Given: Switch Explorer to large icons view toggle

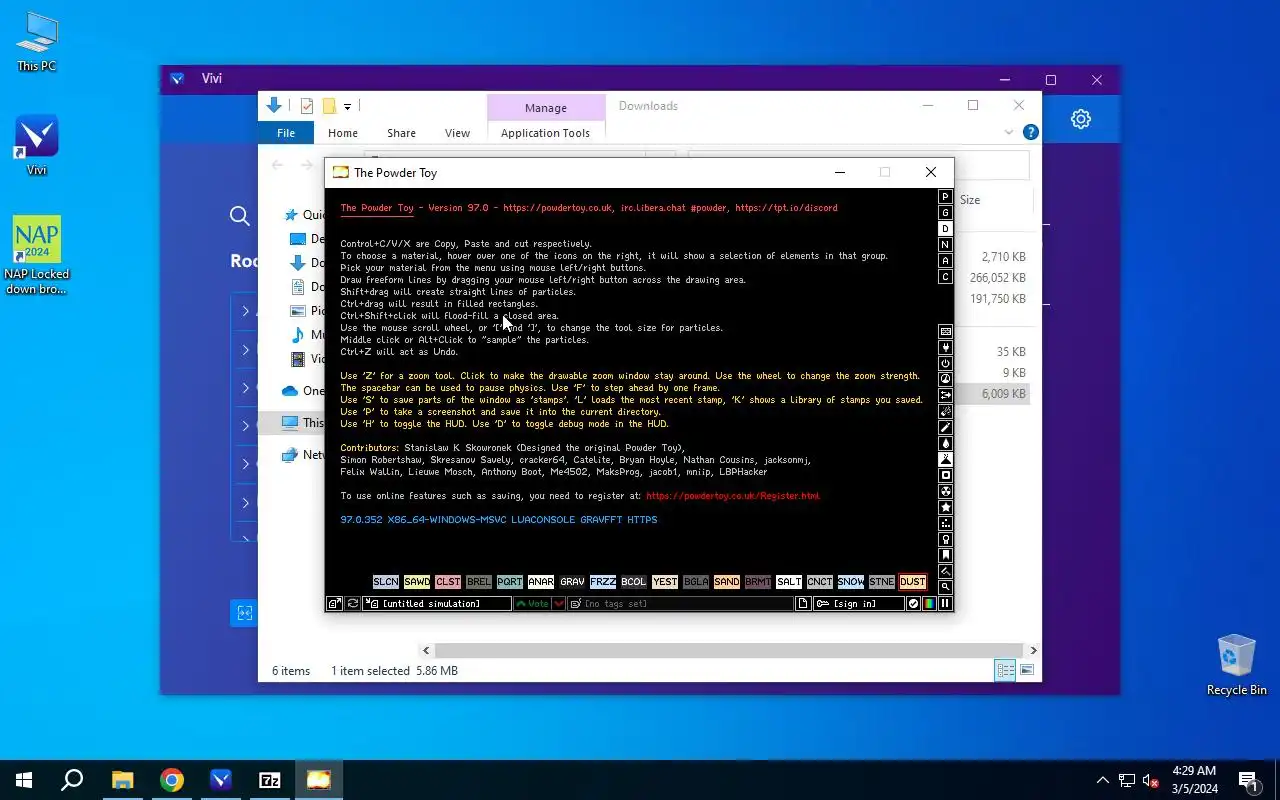Looking at the screenshot, I should (x=1027, y=670).
